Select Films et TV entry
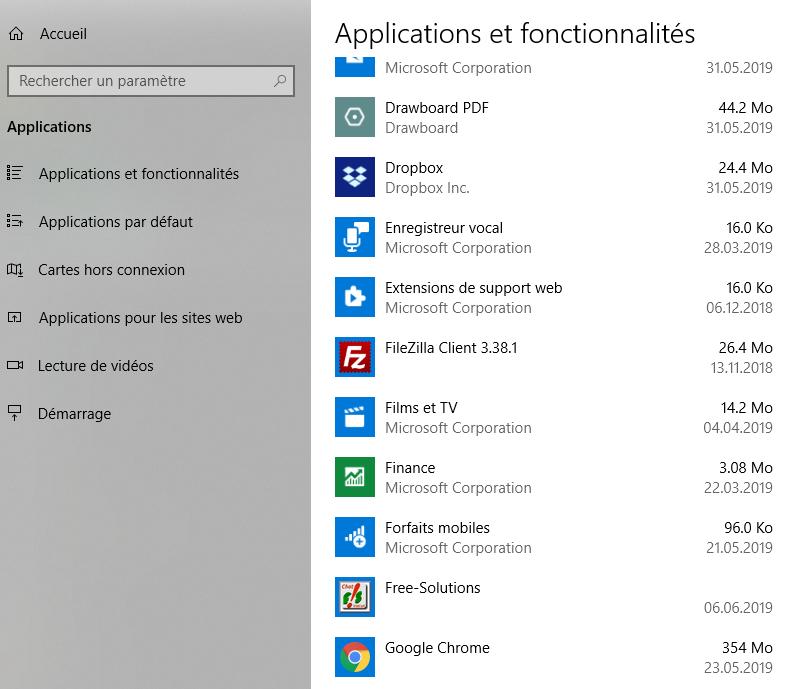Viewport: 788px width, 689px height. (x=421, y=408)
